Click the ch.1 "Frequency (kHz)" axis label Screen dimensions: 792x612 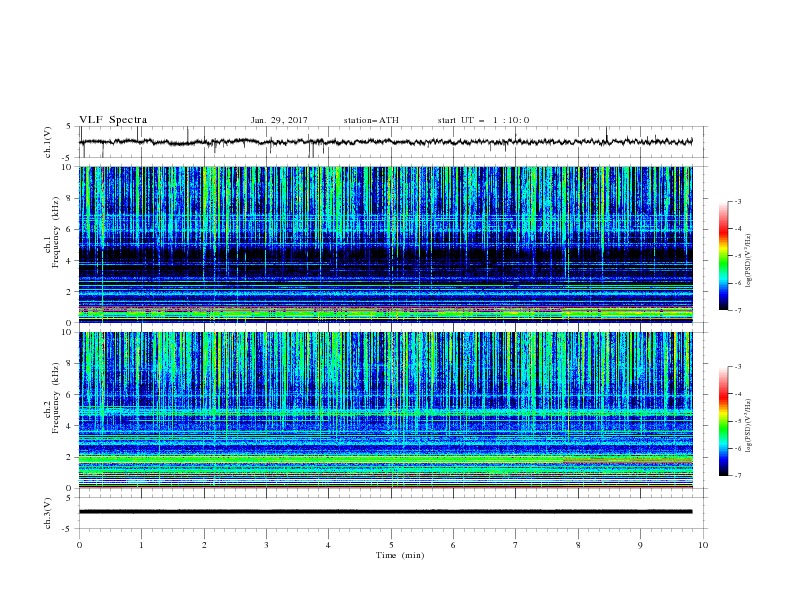(55, 232)
